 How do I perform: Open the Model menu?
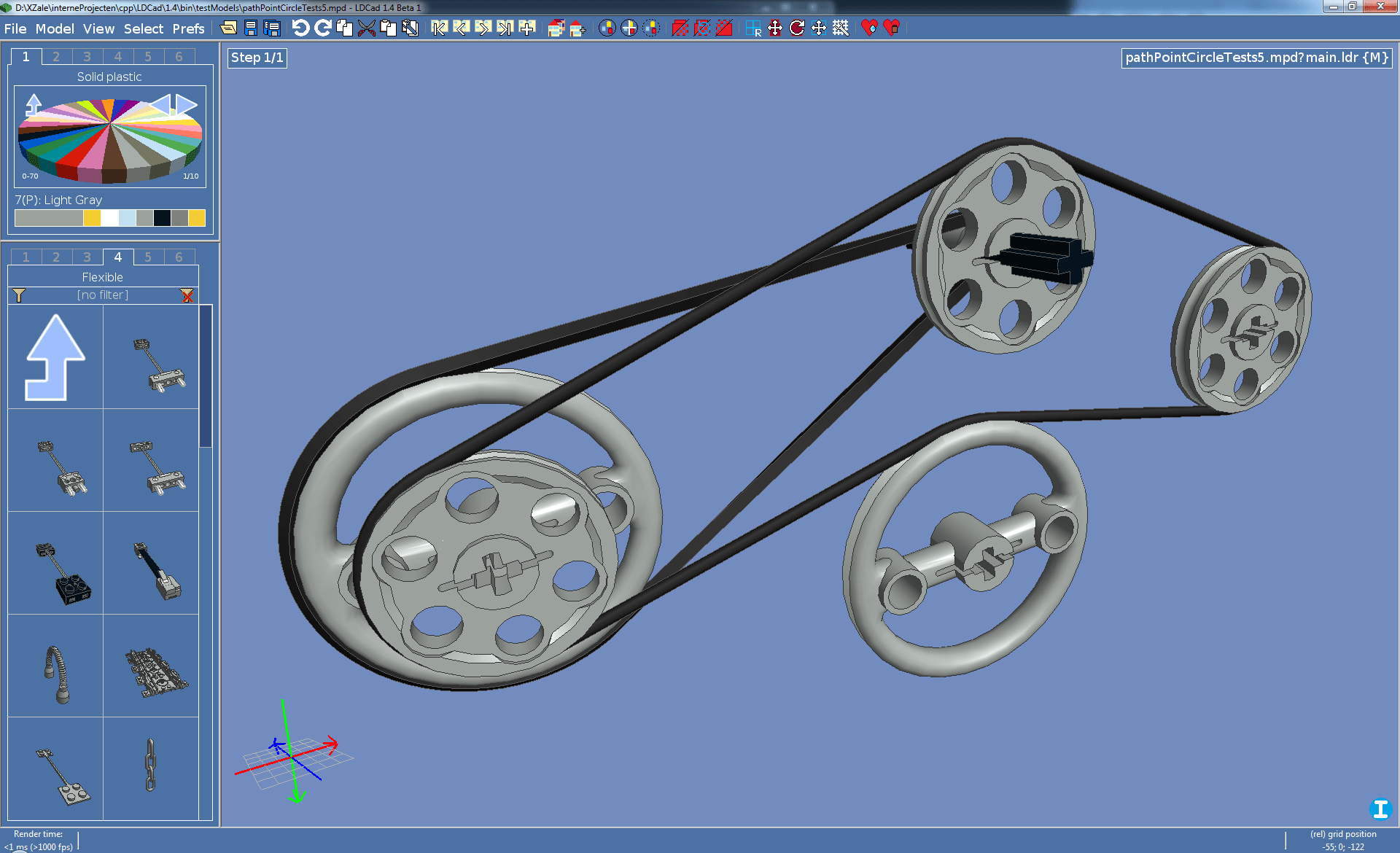(x=55, y=28)
